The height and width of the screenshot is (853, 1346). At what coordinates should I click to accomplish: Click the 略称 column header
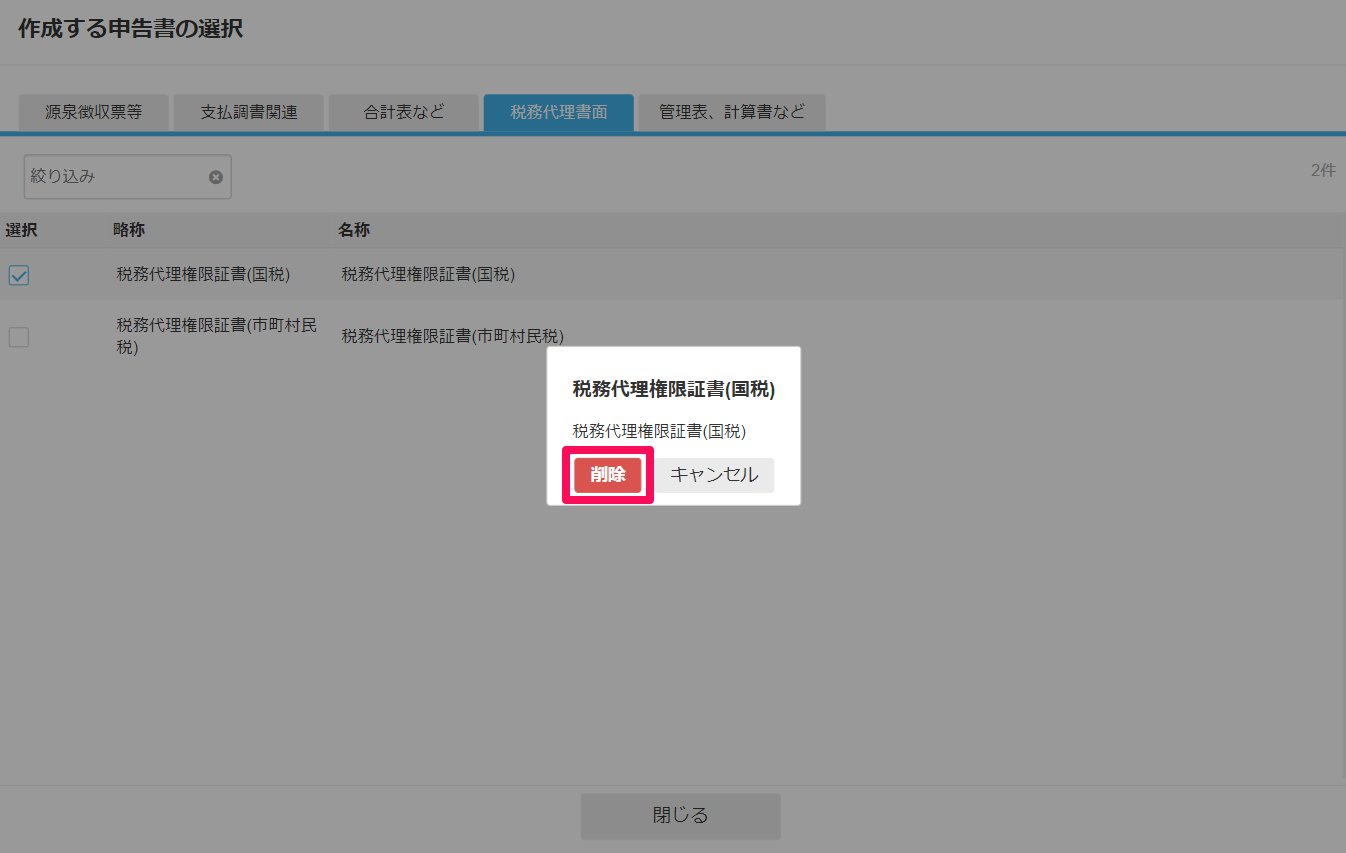pyautogui.click(x=129, y=230)
